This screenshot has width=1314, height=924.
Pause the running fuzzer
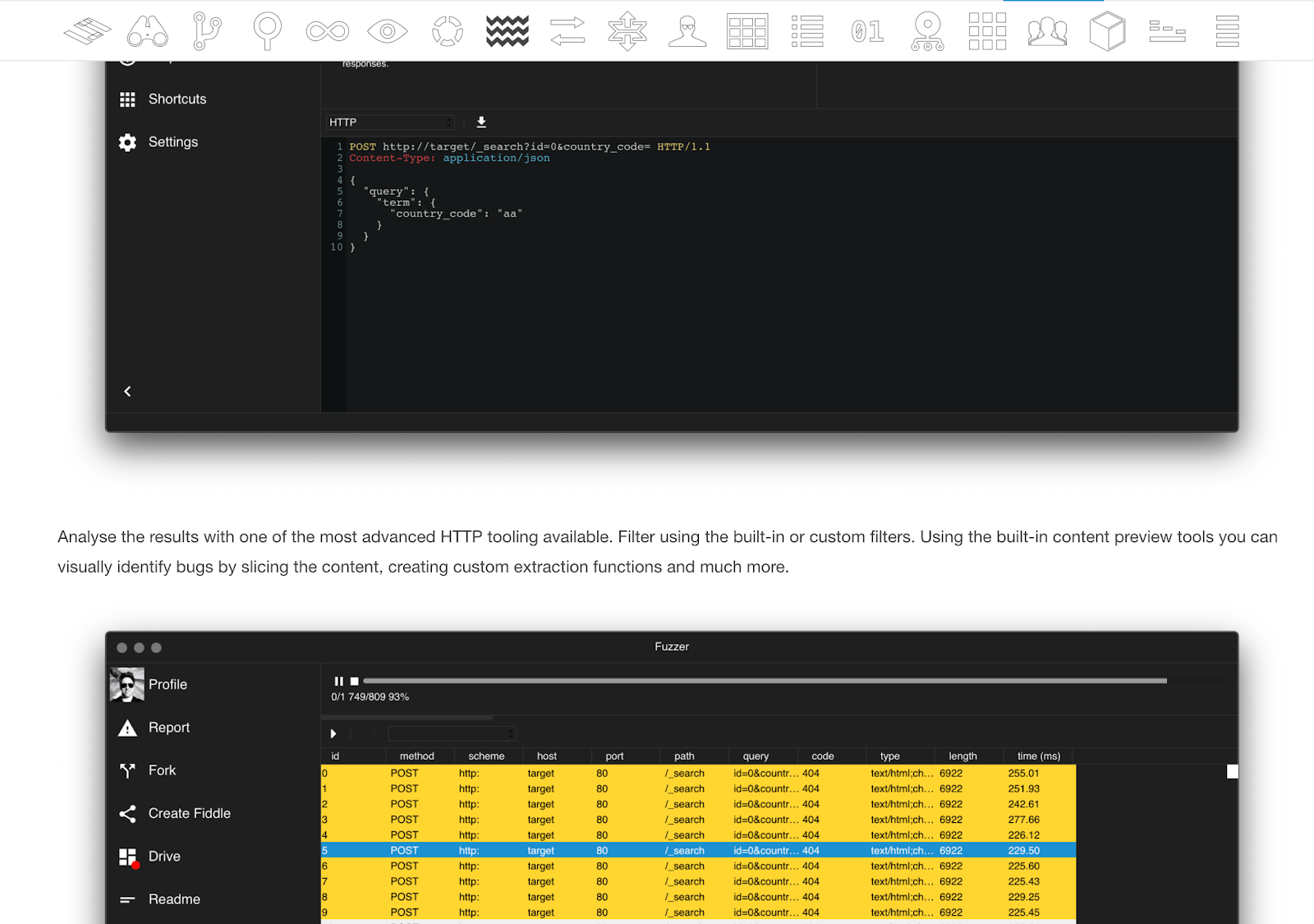(x=338, y=681)
